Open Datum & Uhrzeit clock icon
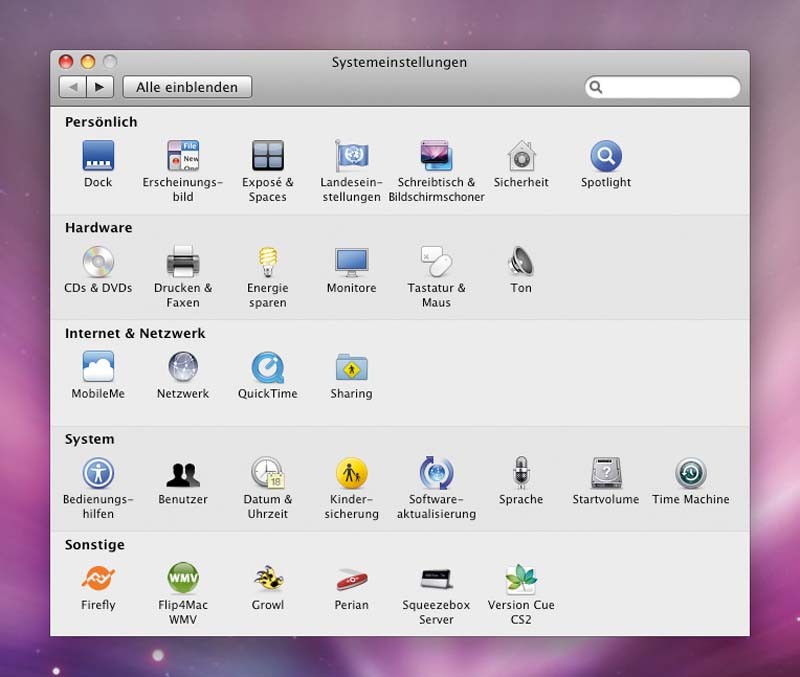 [267, 472]
